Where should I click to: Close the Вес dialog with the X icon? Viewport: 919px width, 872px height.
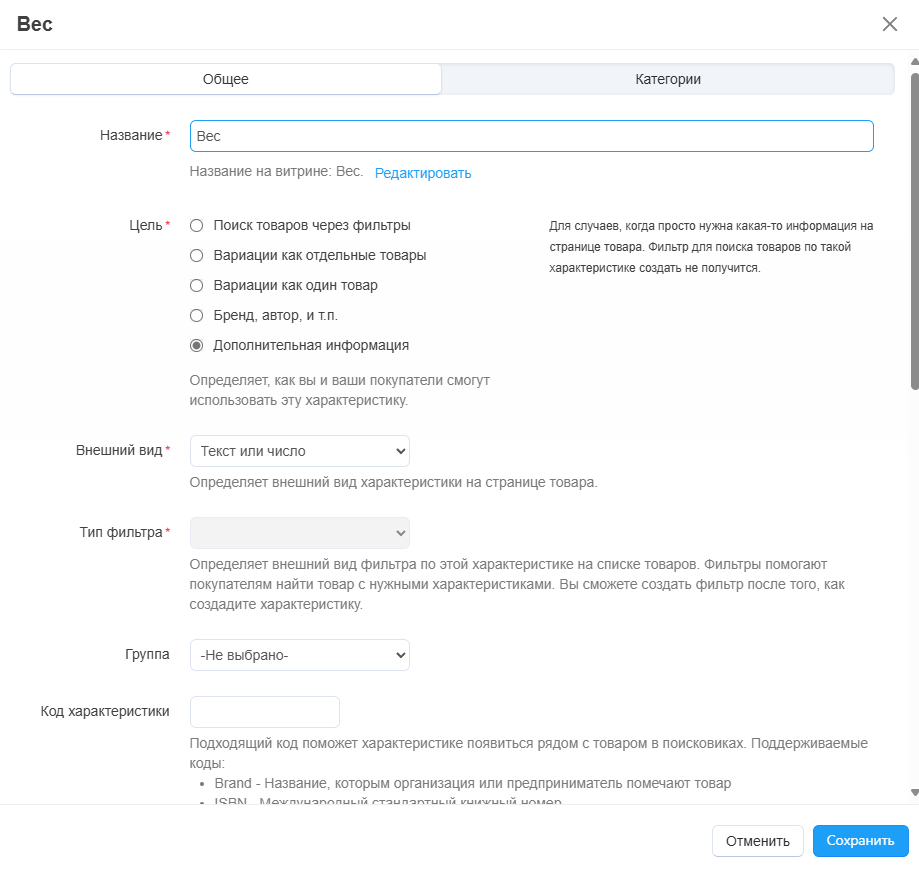pyautogui.click(x=889, y=24)
